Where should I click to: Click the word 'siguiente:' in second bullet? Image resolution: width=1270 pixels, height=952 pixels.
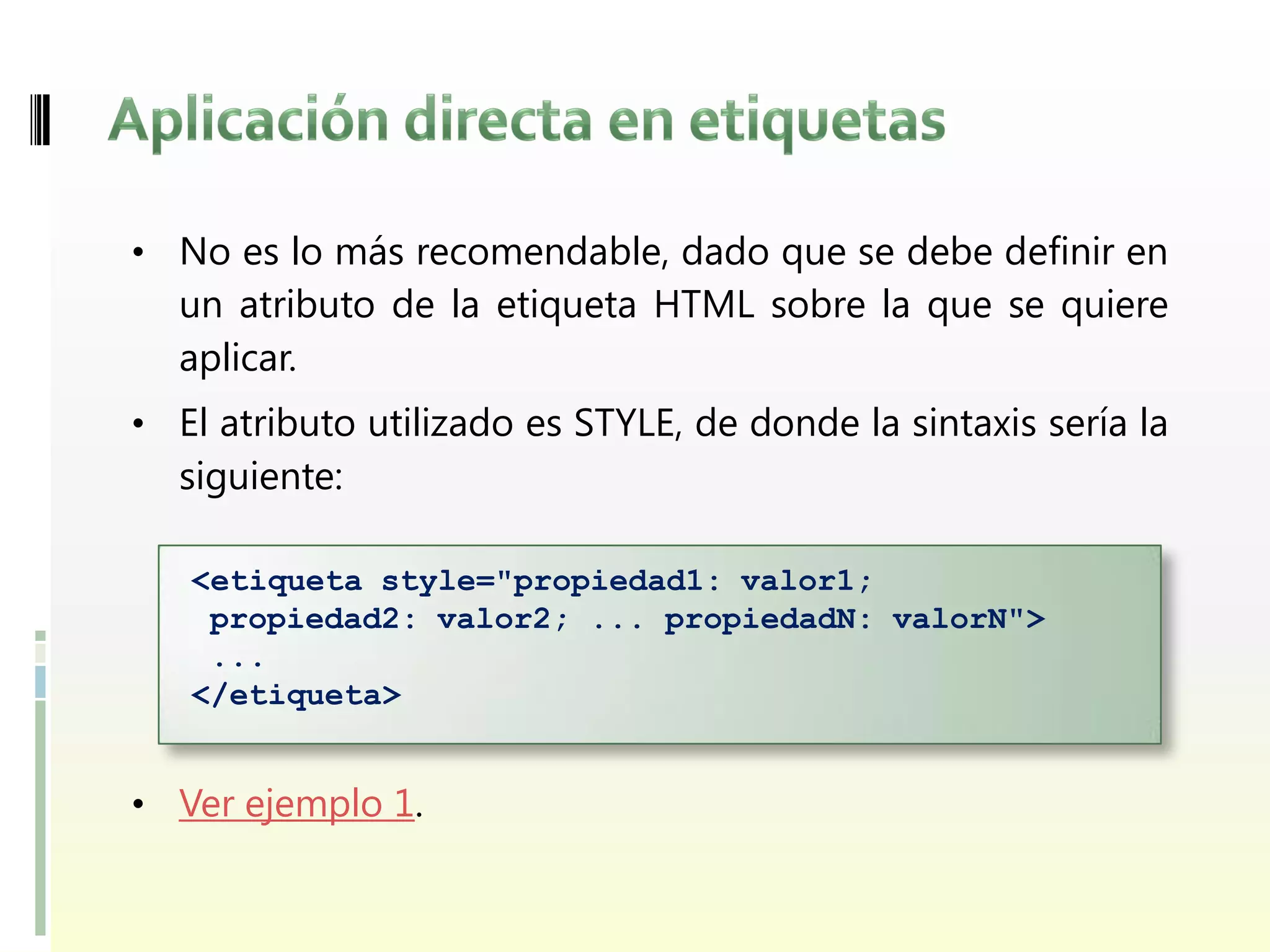(261, 477)
